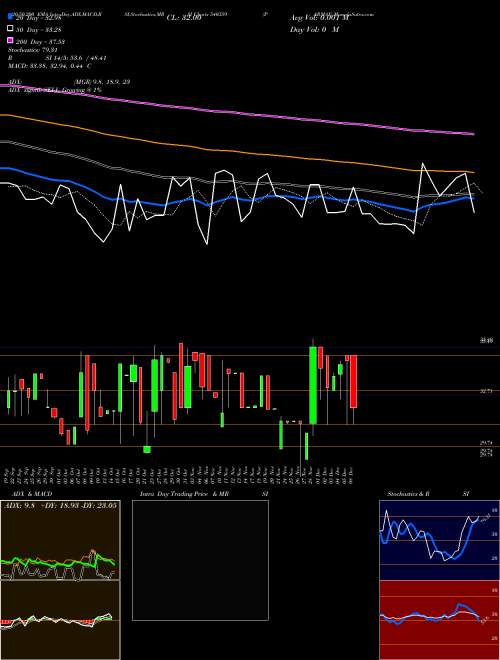Screen dimensions: 500x660
Task: Click the red RSI chart panel
Action: (439, 620)
